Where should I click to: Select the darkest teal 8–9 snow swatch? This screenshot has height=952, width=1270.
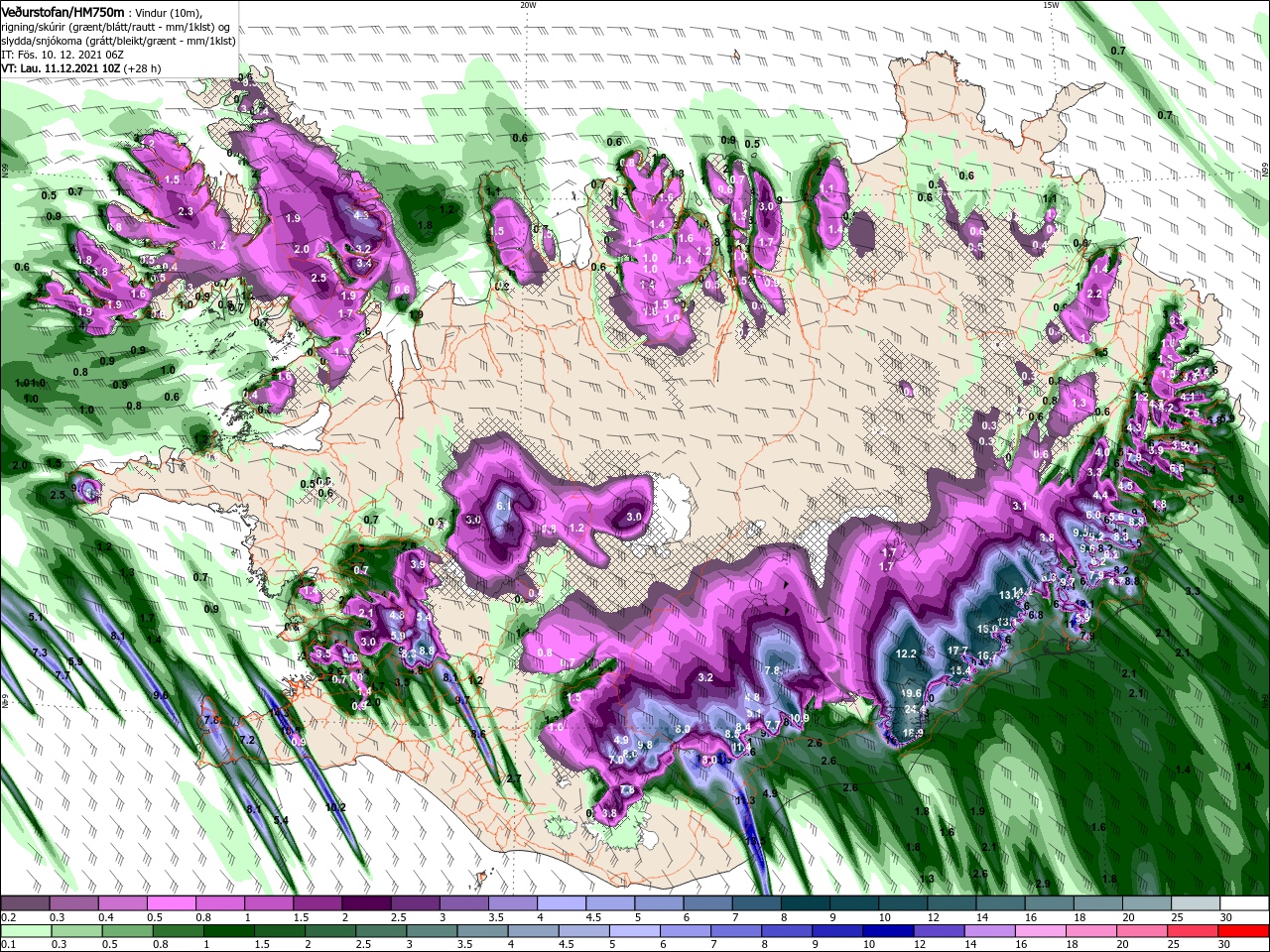804,902
